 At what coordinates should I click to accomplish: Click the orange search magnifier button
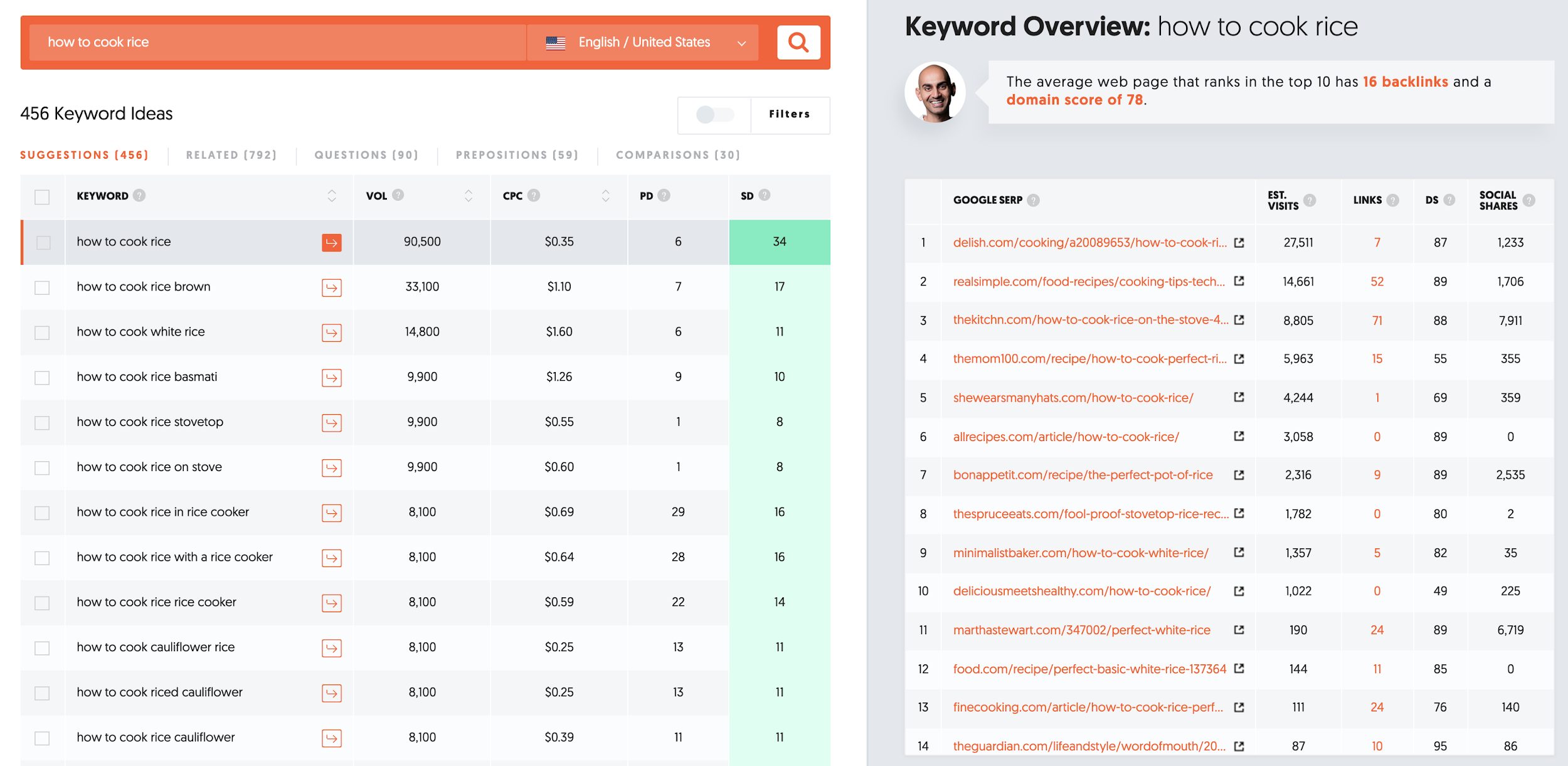pyautogui.click(x=798, y=43)
